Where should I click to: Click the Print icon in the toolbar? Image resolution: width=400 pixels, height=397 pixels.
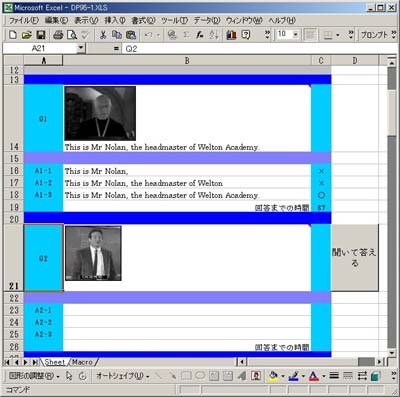(58, 35)
